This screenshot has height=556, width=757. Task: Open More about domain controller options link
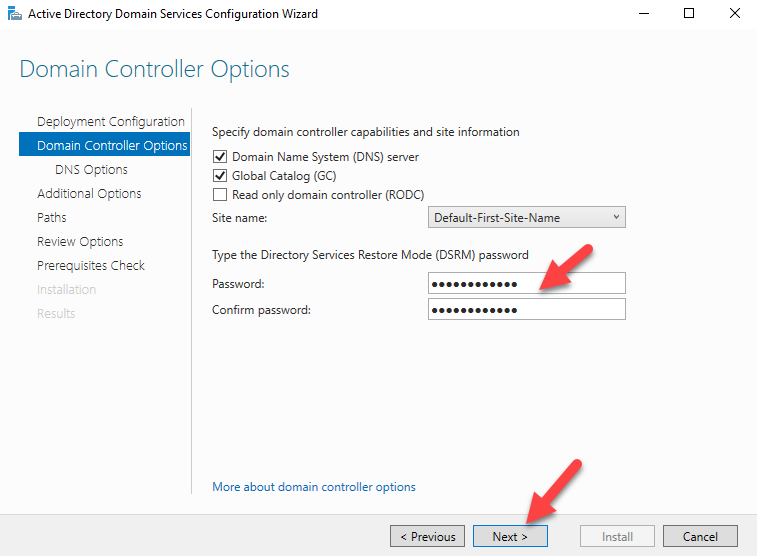pyautogui.click(x=314, y=487)
